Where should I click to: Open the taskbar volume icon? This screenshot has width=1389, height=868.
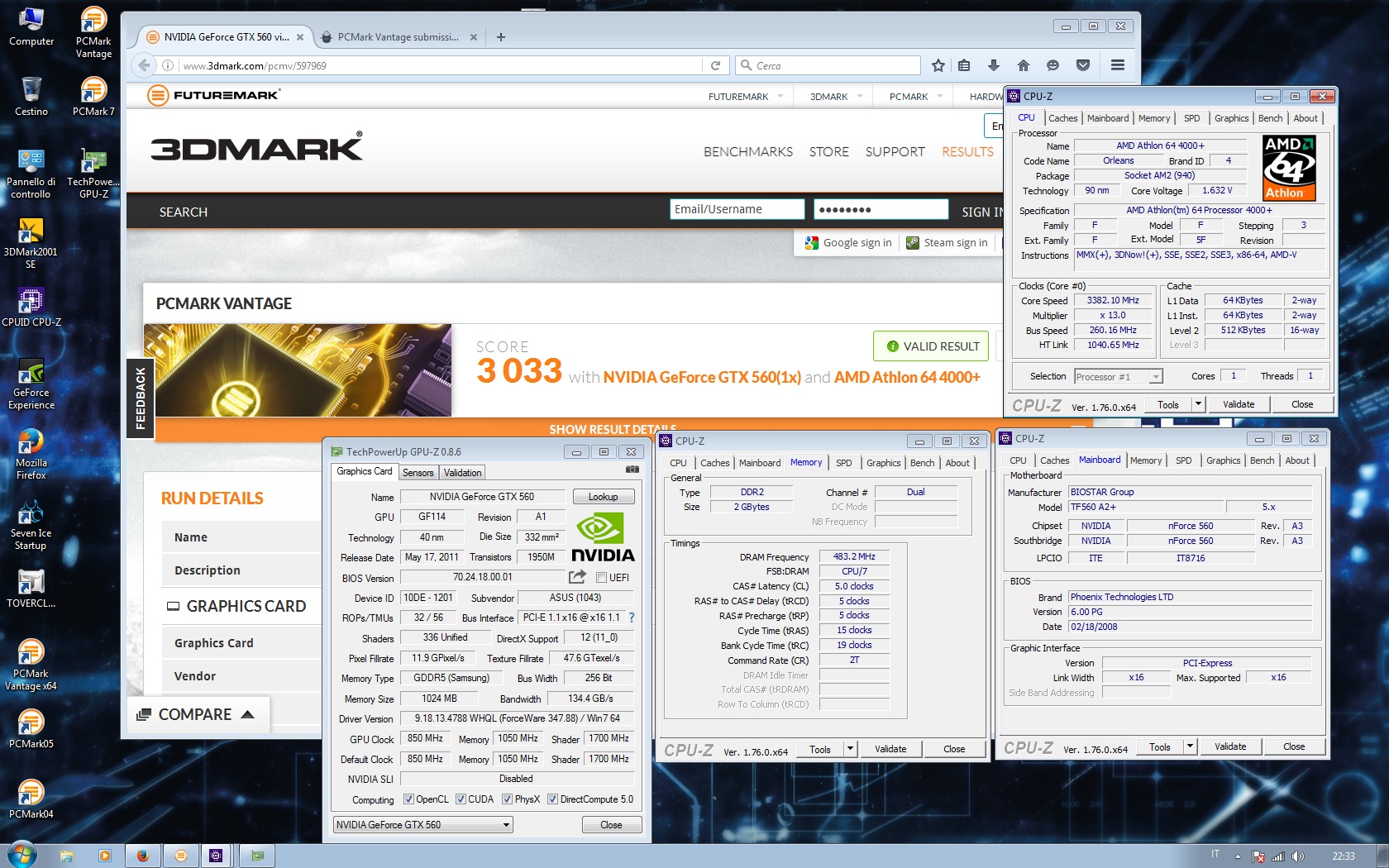pyautogui.click(x=1297, y=856)
